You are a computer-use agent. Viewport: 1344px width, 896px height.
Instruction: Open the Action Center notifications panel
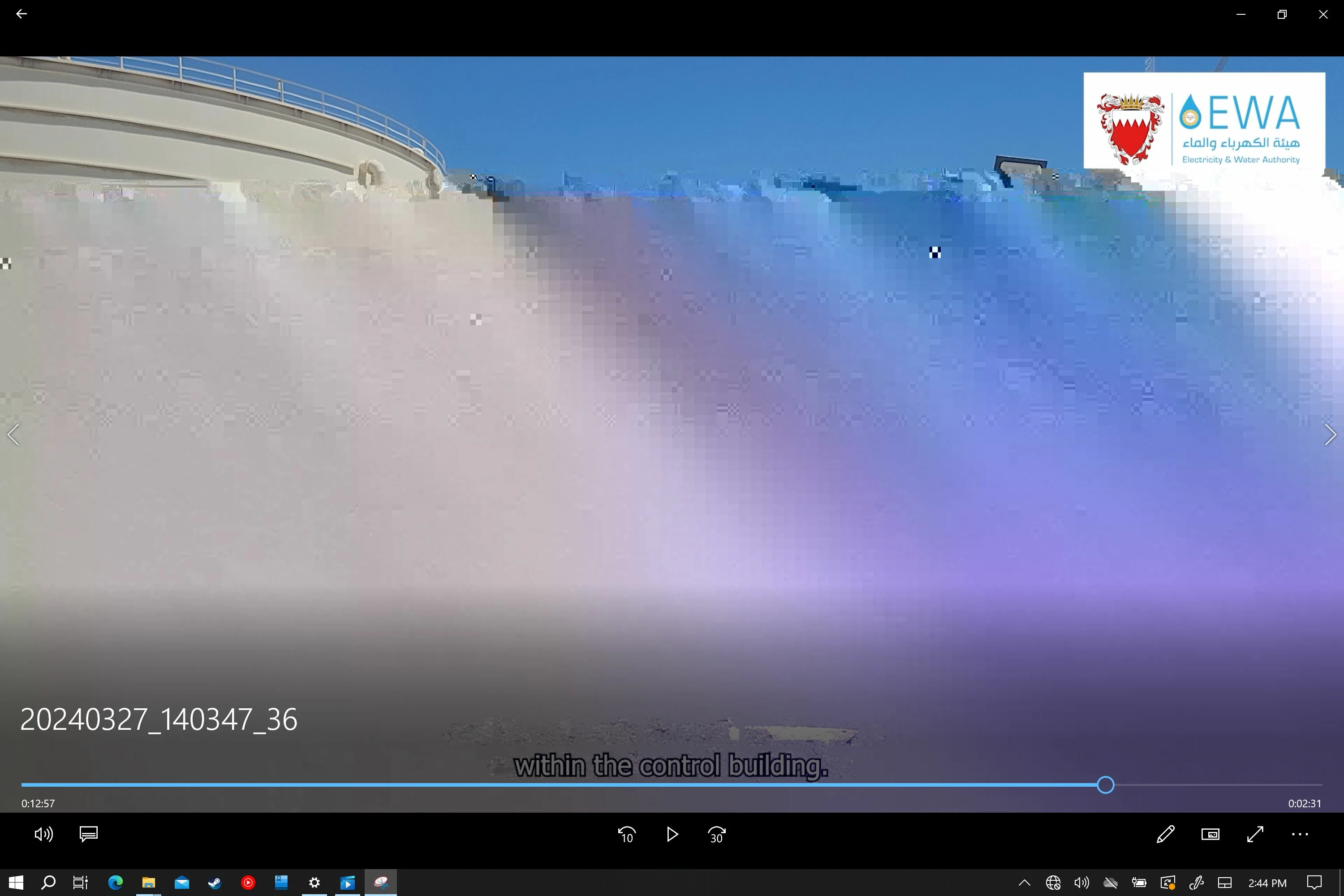tap(1314, 883)
